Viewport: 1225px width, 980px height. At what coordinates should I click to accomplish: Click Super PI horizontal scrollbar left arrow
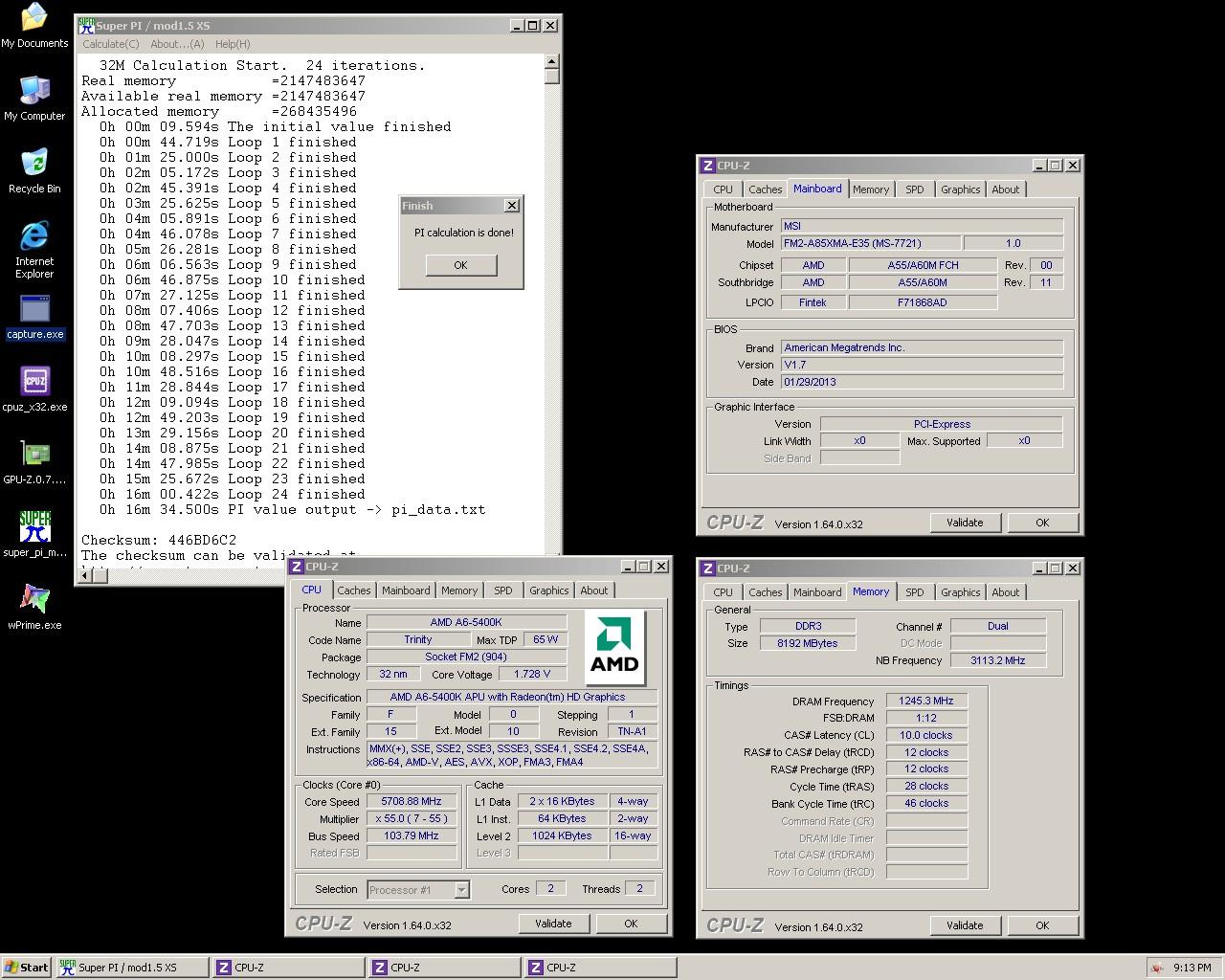click(86, 575)
